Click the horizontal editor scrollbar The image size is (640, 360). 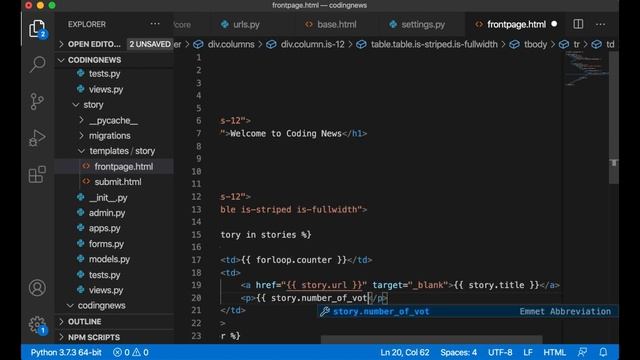point(431,339)
